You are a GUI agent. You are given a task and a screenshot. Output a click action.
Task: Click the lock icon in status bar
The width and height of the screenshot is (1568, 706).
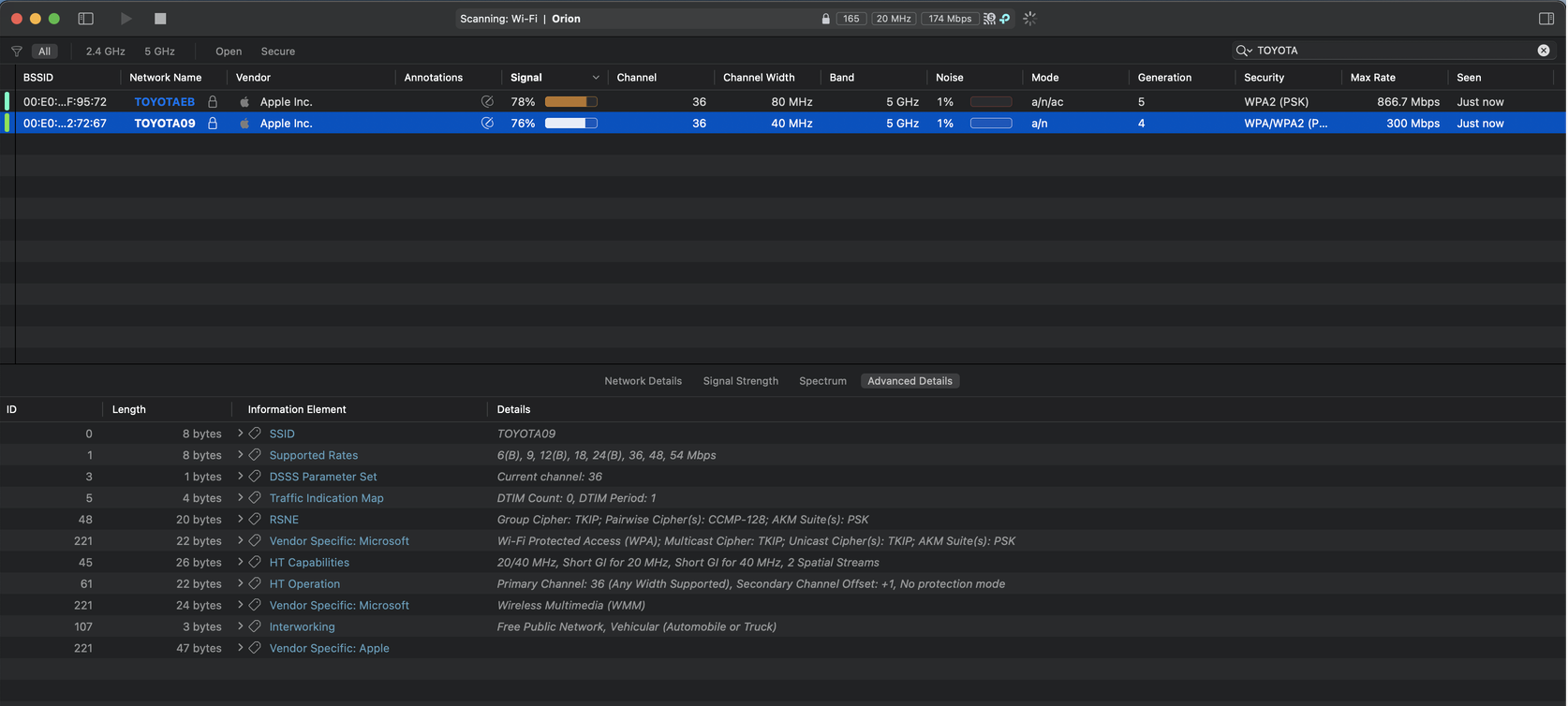point(825,19)
